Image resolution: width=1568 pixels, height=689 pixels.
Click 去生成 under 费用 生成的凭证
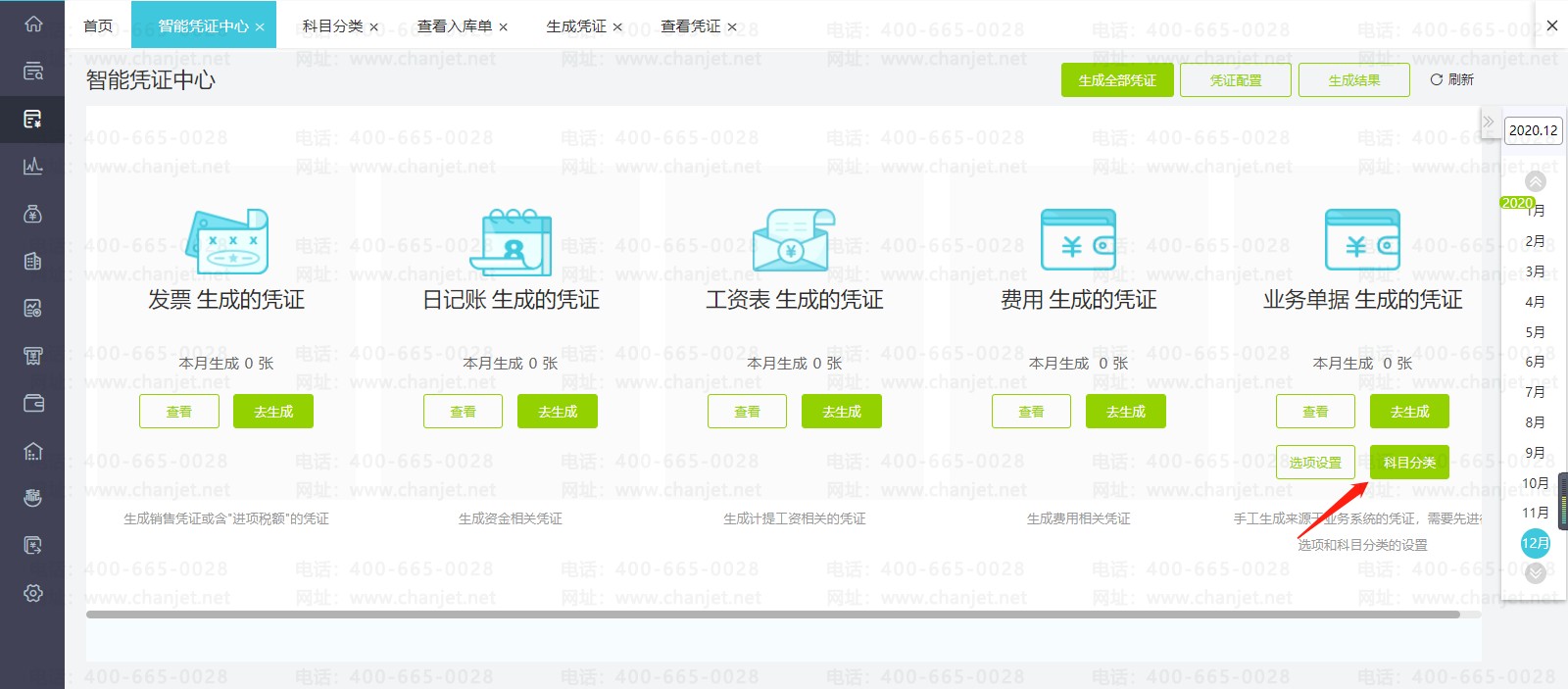tap(1126, 412)
